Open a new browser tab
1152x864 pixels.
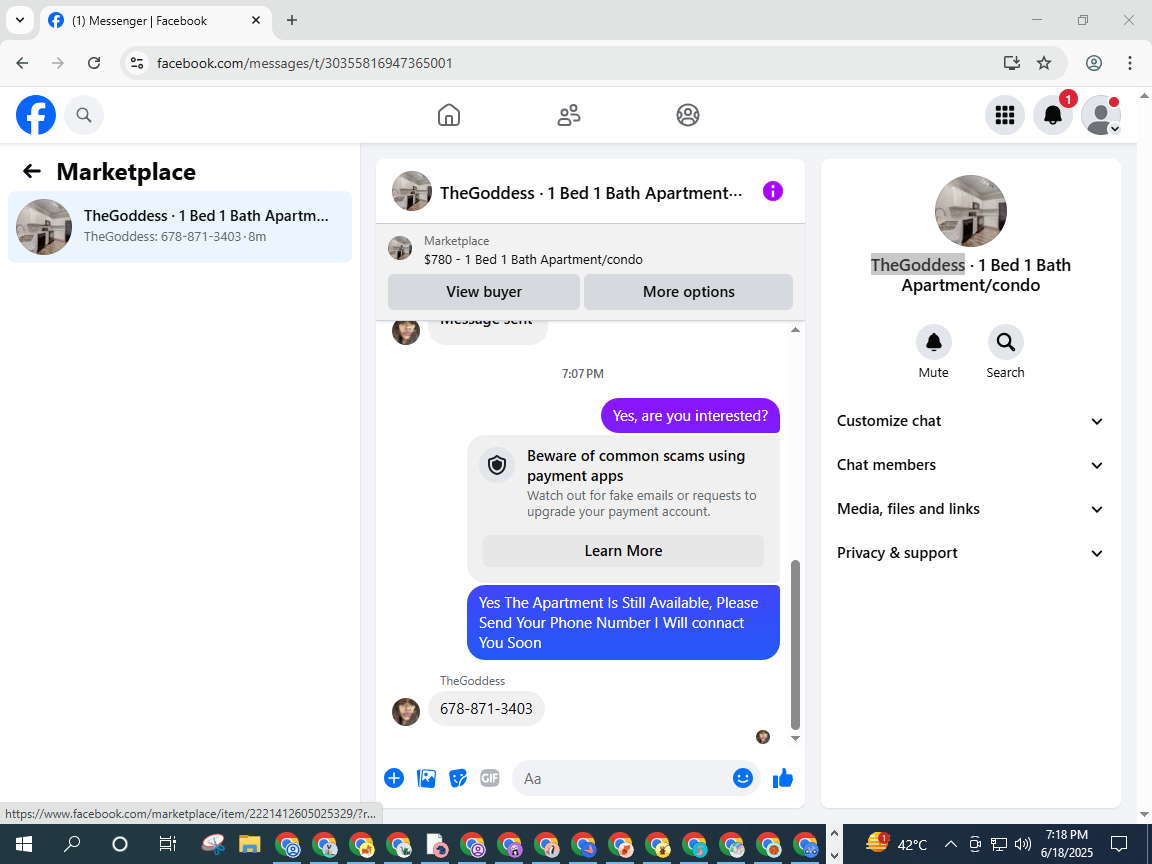(x=292, y=21)
